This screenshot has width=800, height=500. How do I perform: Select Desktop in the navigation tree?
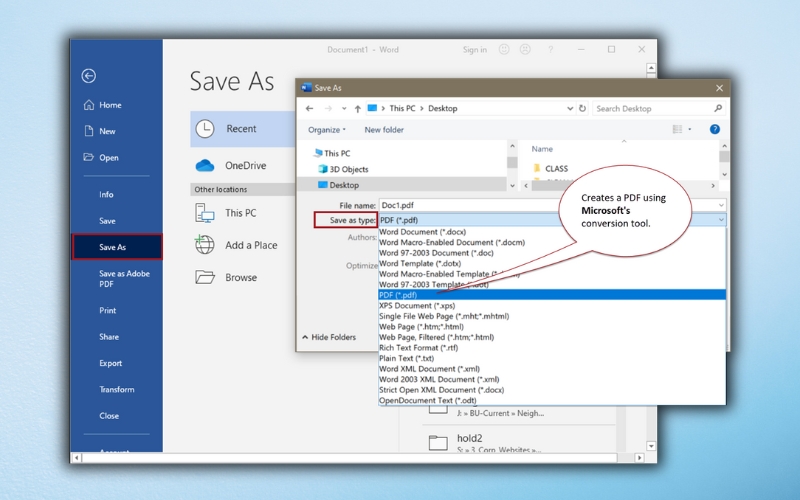click(x=338, y=185)
